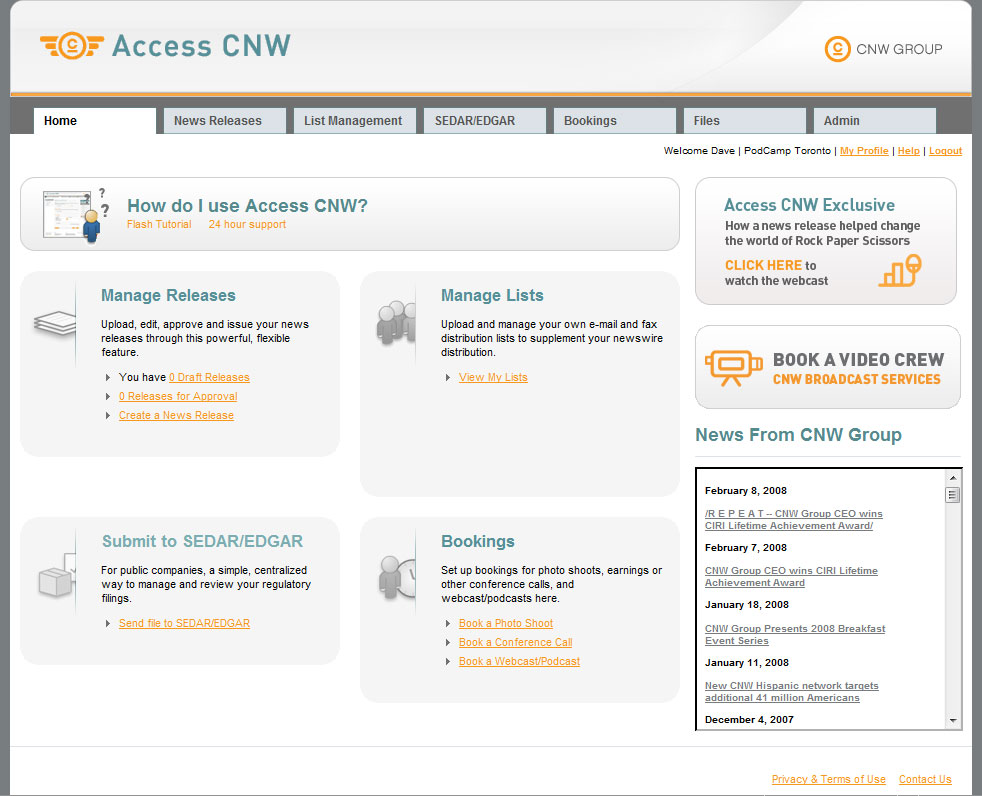
Task: Open New CNW Hispanic network news item
Action: [792, 692]
